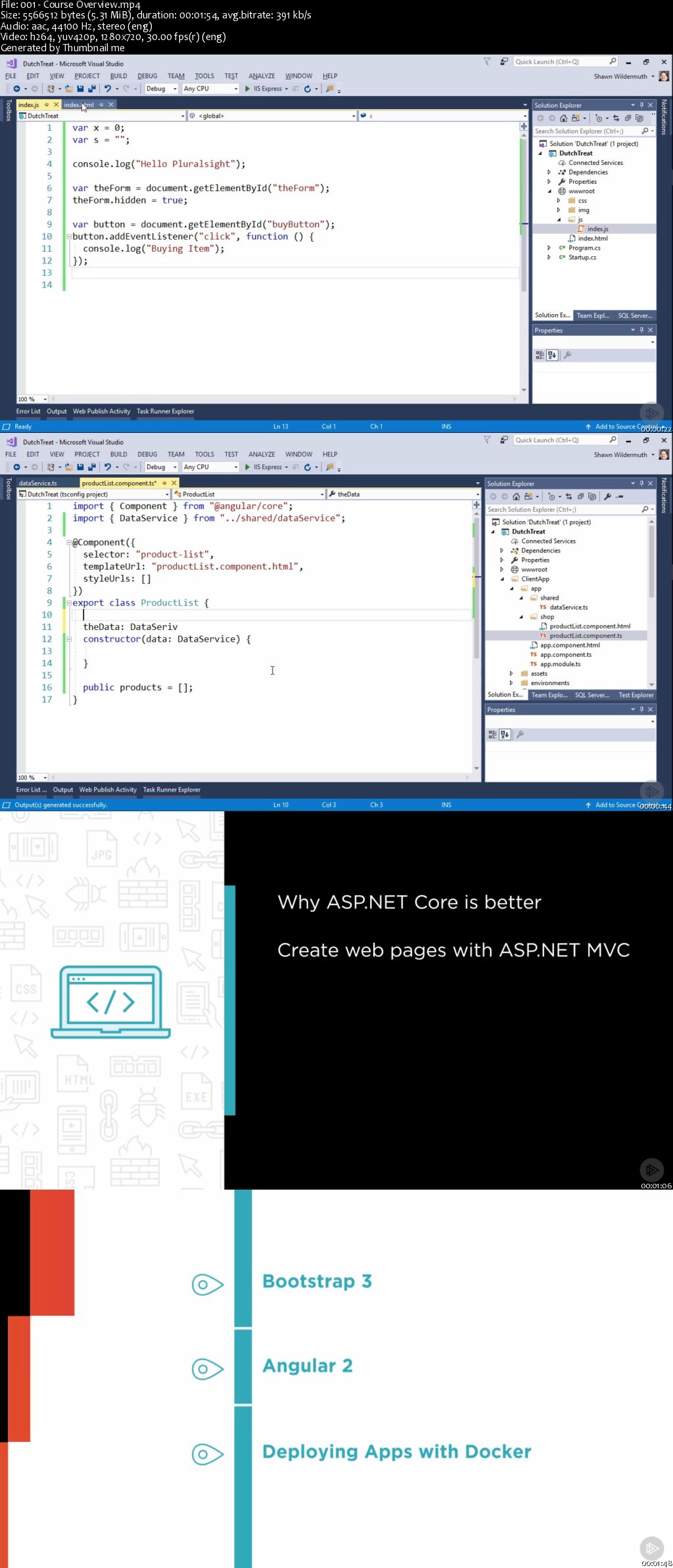The image size is (673, 1568).
Task: Open the Team Explorer tab in the top window
Action: click(x=593, y=315)
